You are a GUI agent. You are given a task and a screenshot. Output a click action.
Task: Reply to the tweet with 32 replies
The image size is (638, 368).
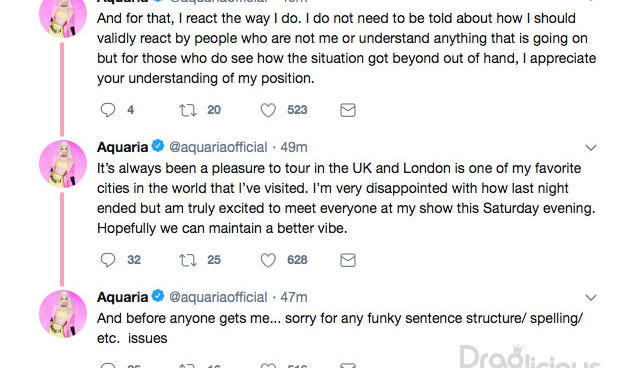point(108,260)
